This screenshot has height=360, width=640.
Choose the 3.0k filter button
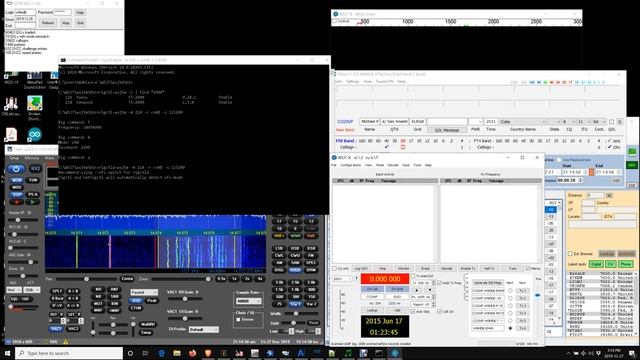click(279, 282)
